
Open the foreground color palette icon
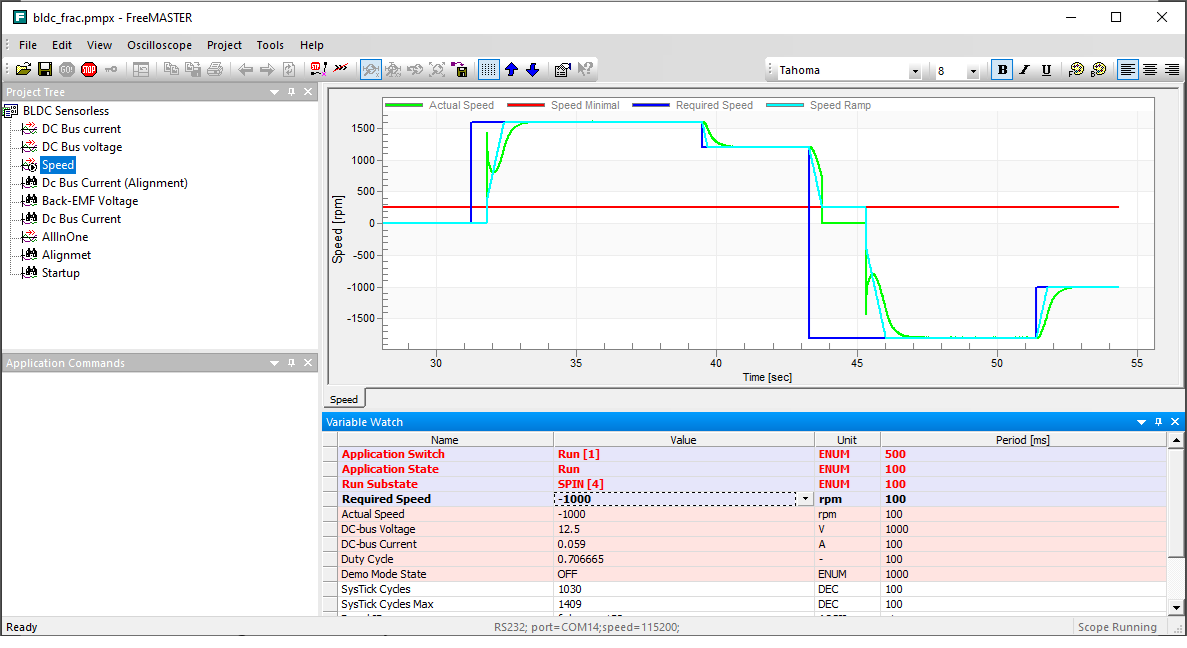[1076, 70]
